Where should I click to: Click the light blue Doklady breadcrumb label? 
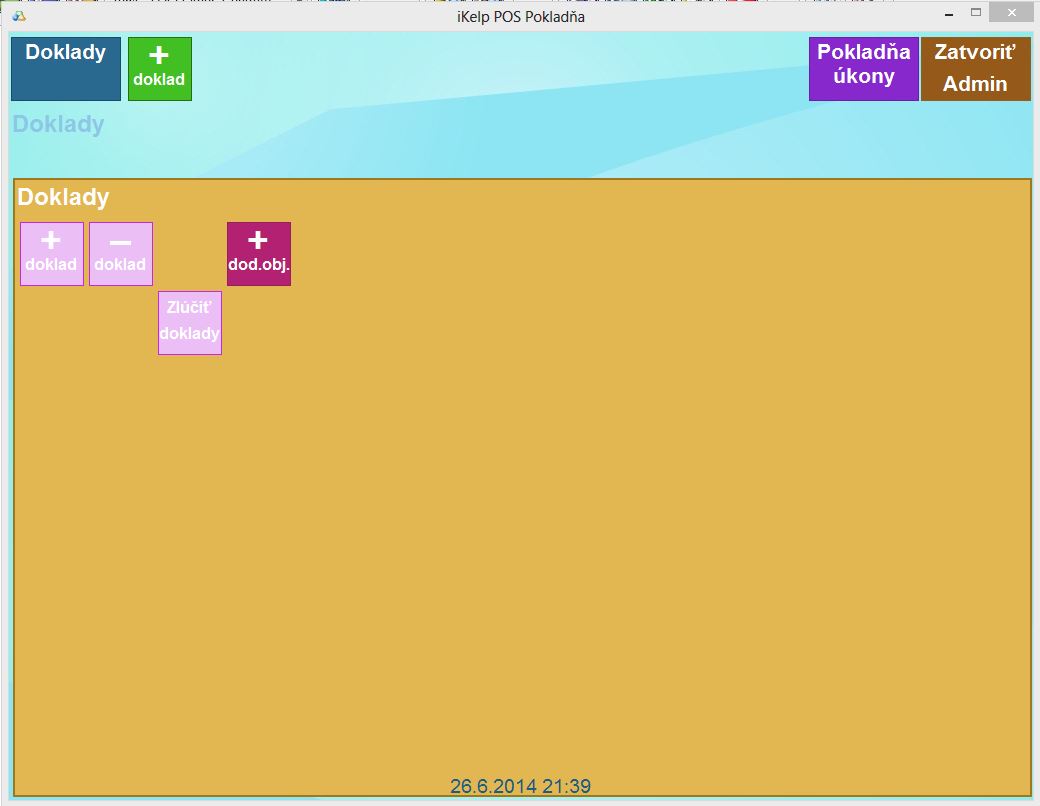tap(58, 125)
